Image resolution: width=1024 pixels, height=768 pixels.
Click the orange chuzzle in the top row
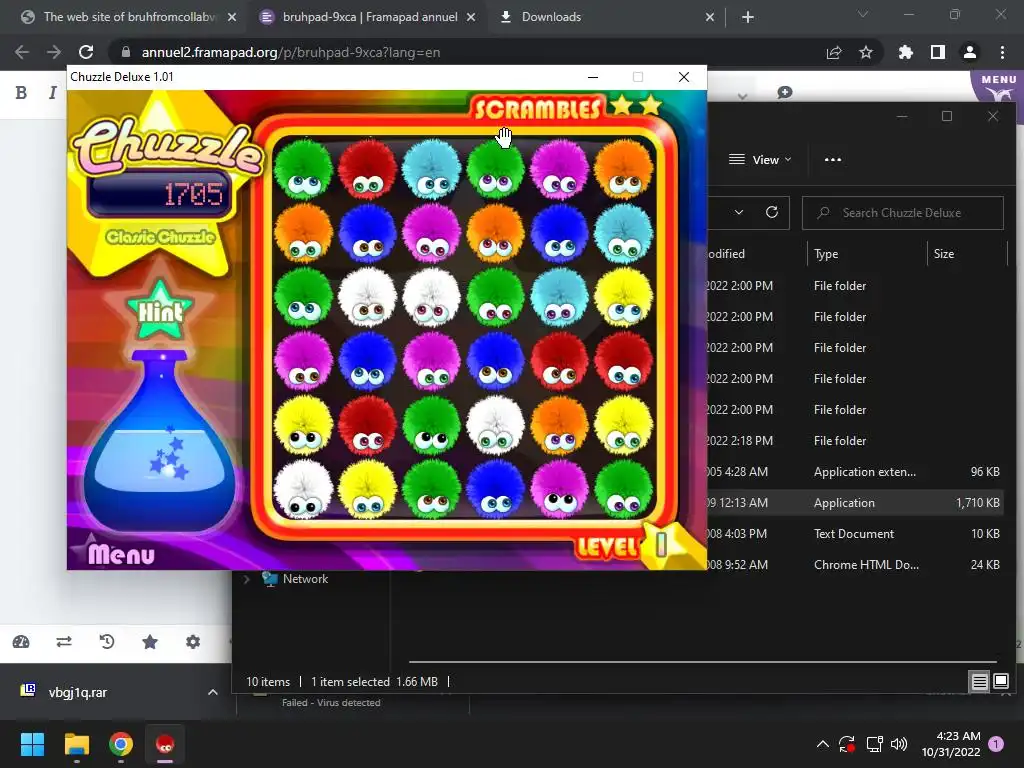[x=624, y=169]
